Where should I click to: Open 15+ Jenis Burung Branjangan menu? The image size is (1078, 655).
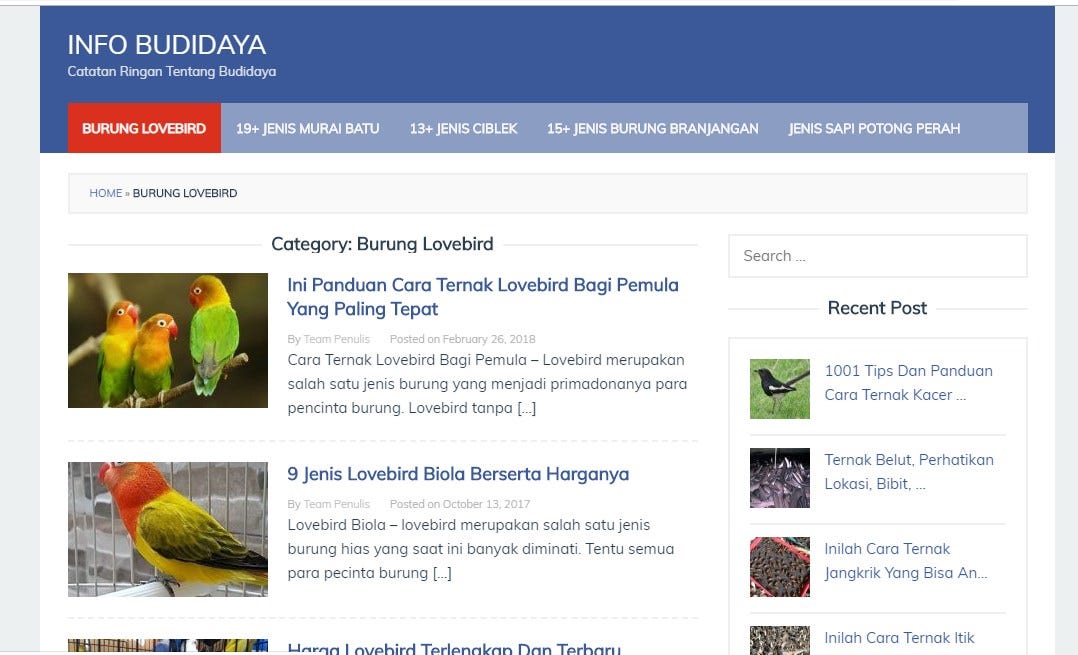coord(652,129)
